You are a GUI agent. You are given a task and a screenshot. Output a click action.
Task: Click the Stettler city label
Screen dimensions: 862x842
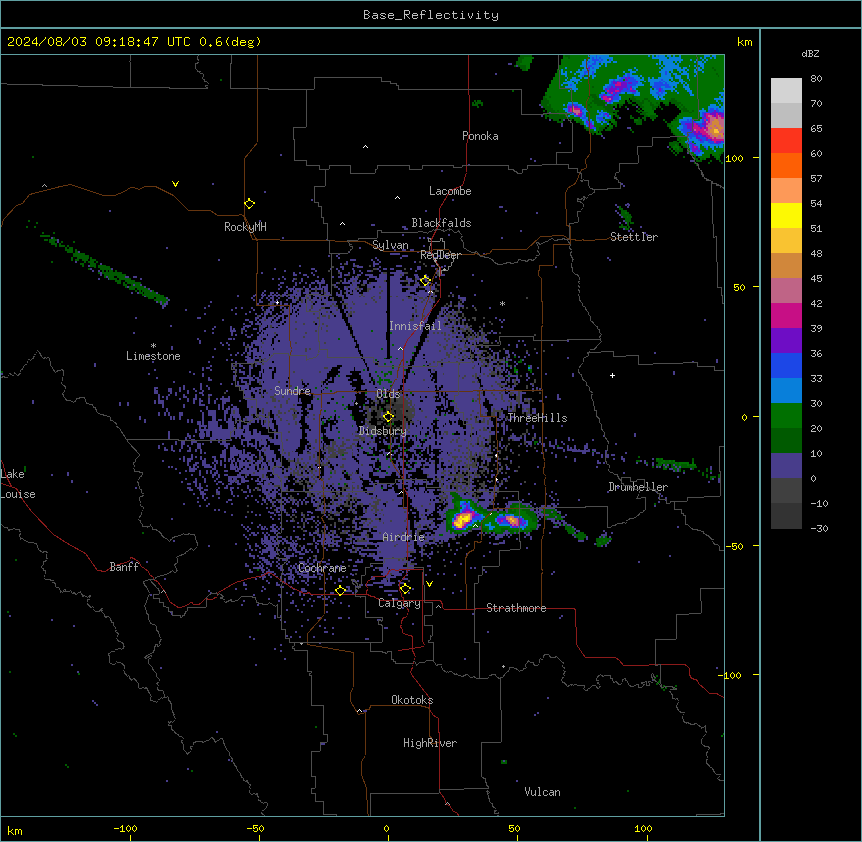coord(634,237)
